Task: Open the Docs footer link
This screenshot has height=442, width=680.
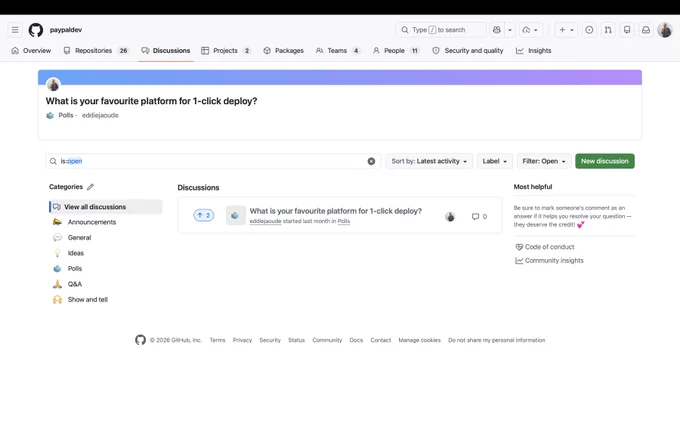Action: click(x=356, y=341)
